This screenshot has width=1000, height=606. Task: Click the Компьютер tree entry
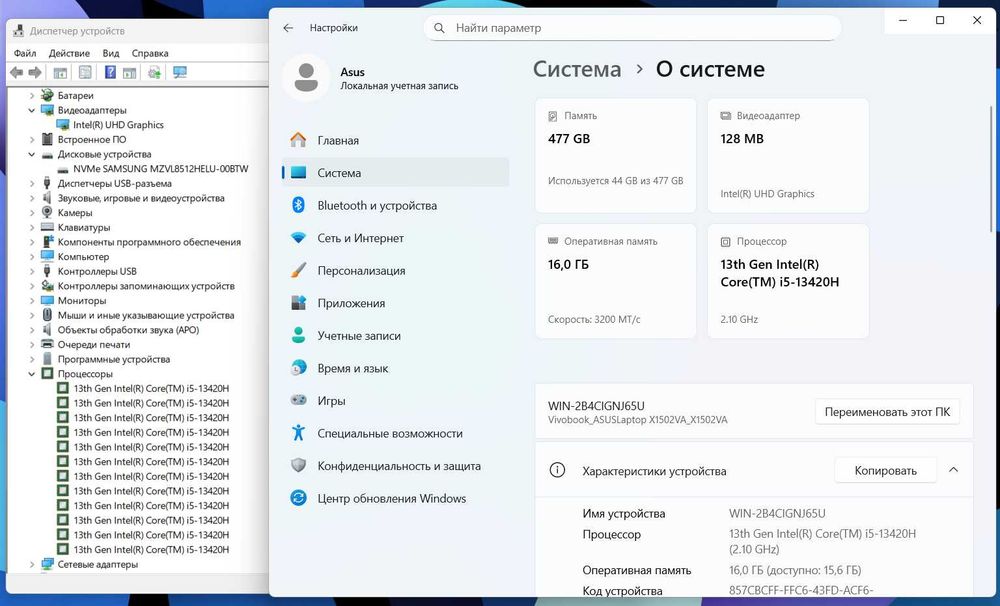point(84,257)
